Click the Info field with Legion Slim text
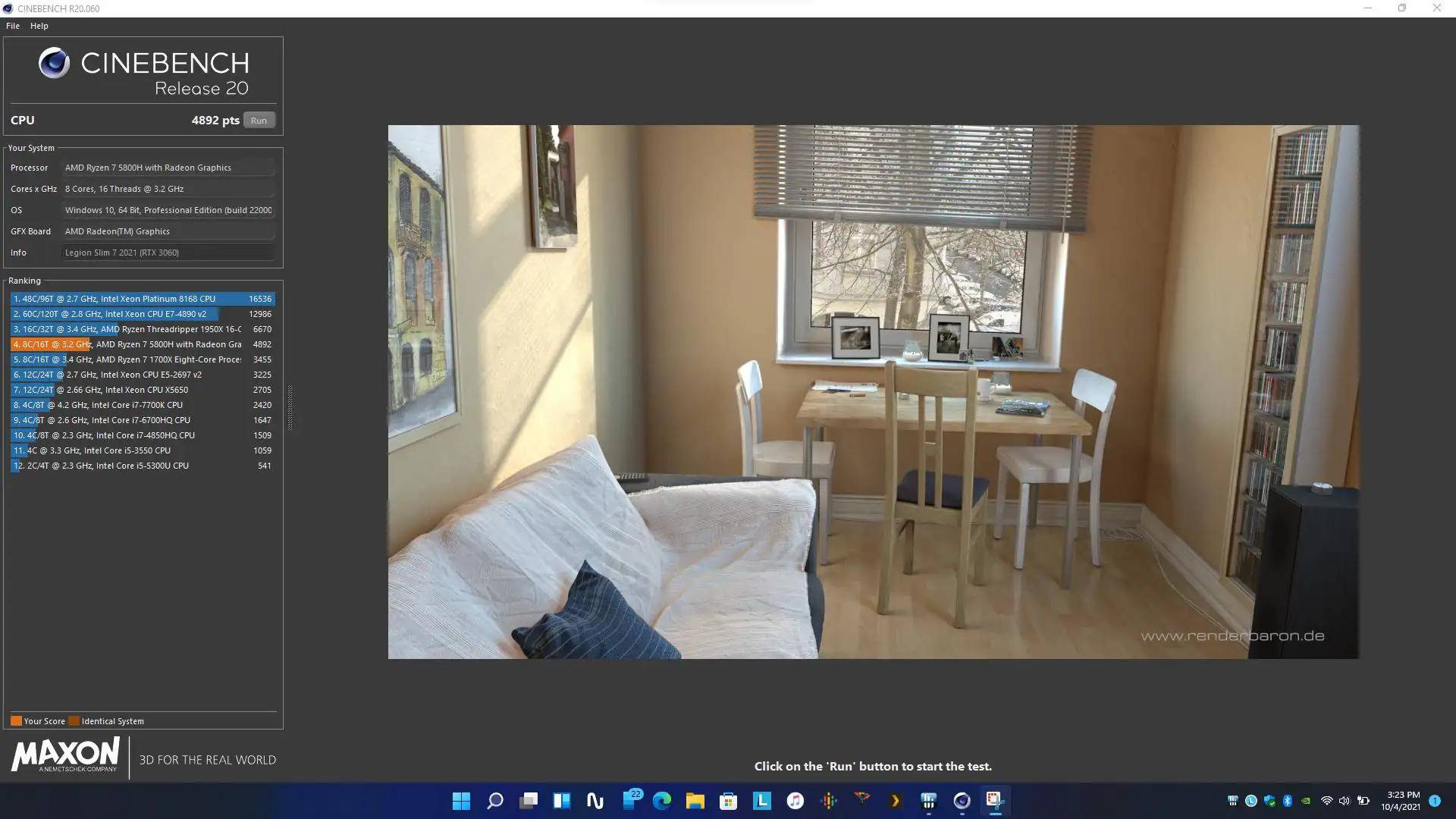 (168, 253)
